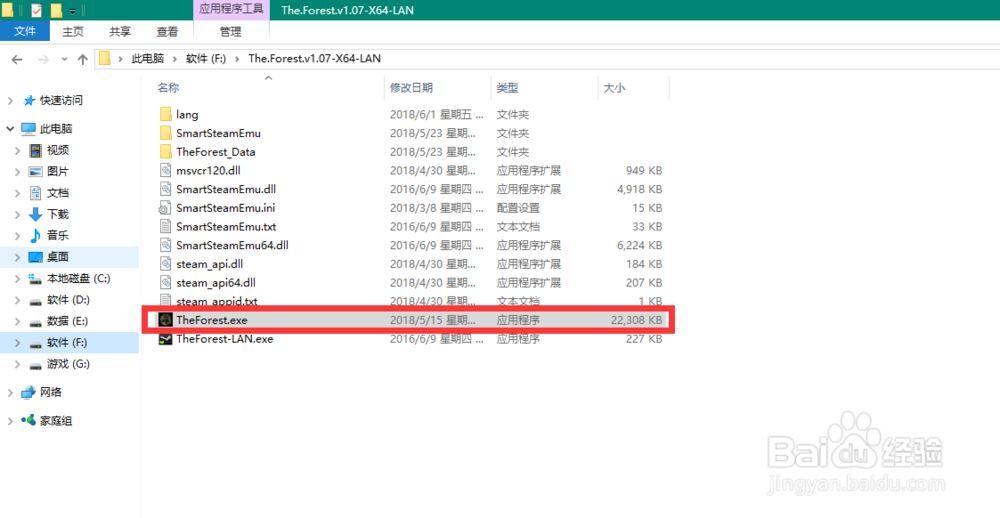Select 数据 (E:) drive in the sidebar
1000x518 pixels.
pos(69,321)
